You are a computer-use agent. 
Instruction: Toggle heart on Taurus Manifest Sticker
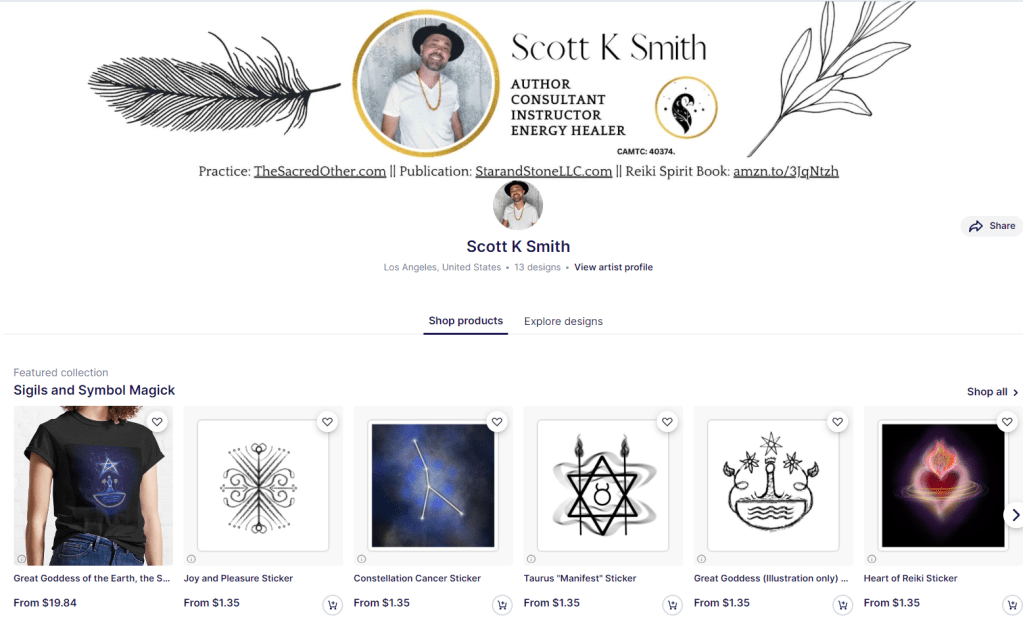(x=667, y=421)
